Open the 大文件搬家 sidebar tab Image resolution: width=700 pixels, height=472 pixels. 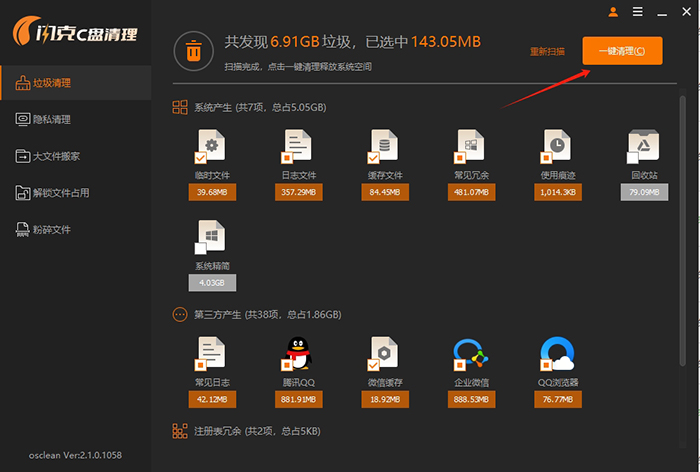[76, 156]
